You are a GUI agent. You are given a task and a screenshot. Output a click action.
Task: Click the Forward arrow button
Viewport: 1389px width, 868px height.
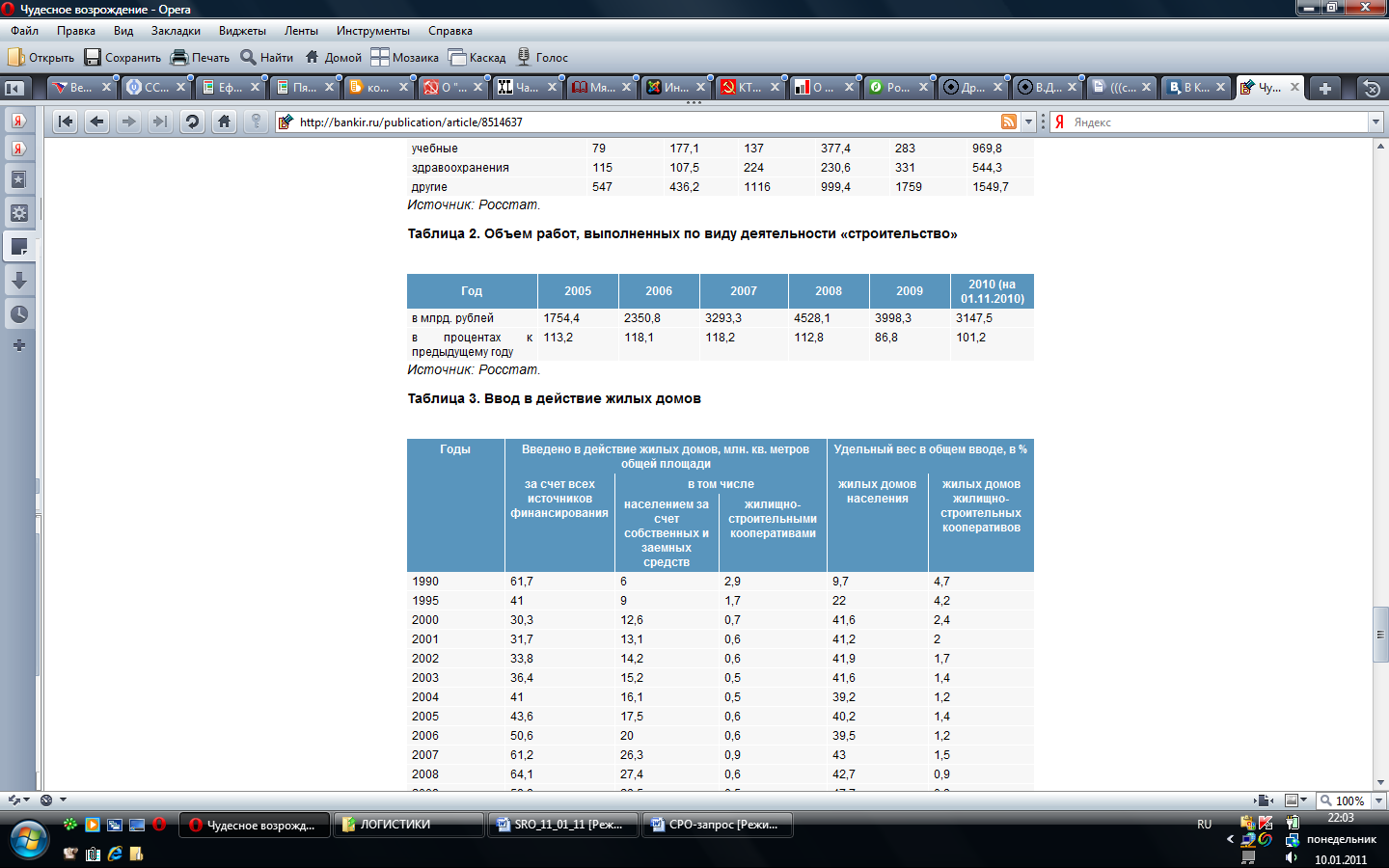coord(128,122)
